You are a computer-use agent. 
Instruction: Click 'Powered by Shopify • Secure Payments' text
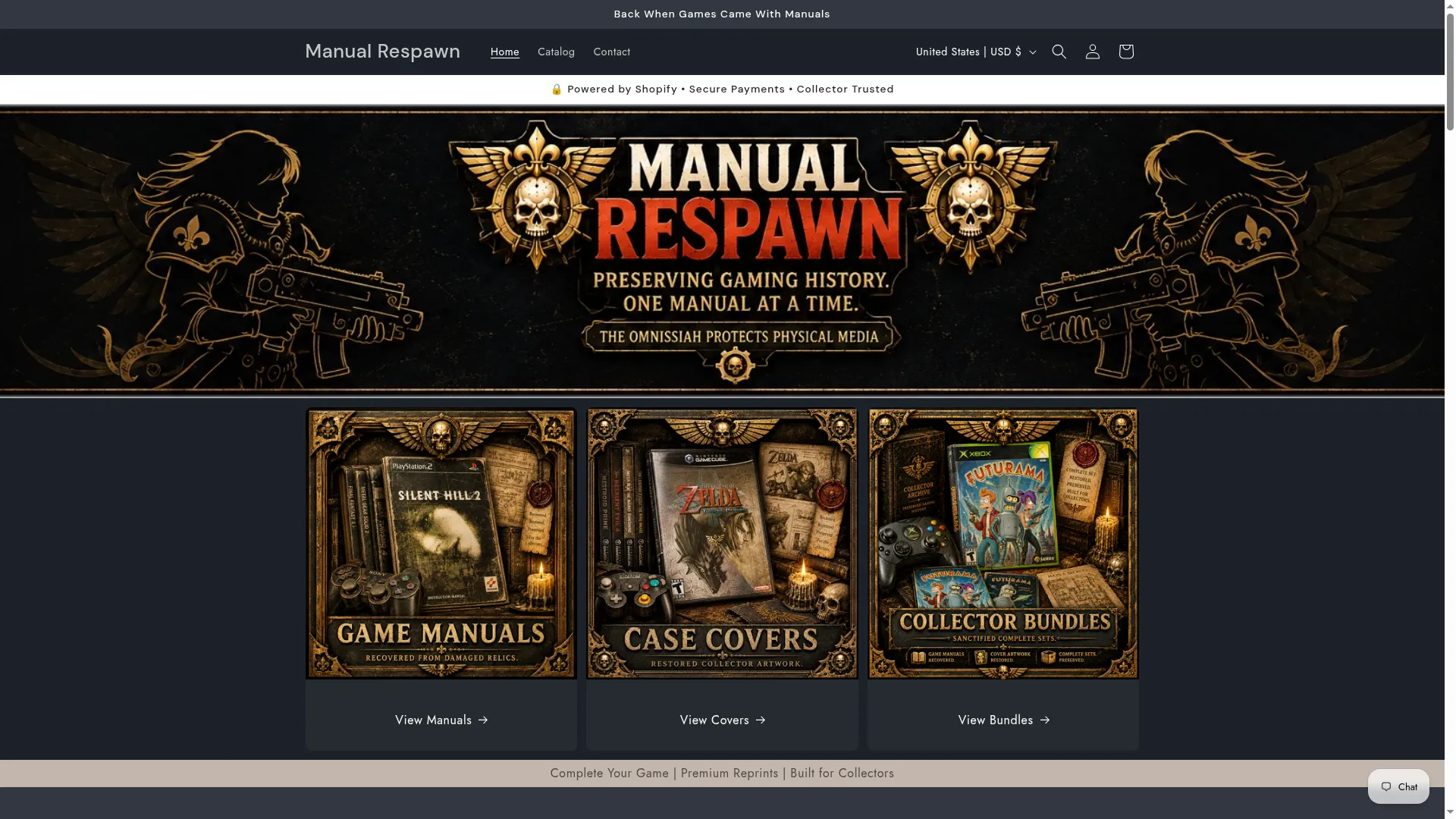(x=676, y=89)
